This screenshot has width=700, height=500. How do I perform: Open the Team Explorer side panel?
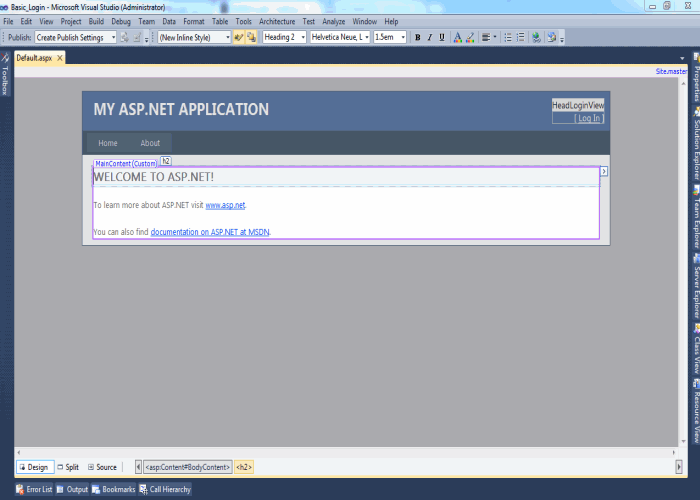[x=696, y=217]
